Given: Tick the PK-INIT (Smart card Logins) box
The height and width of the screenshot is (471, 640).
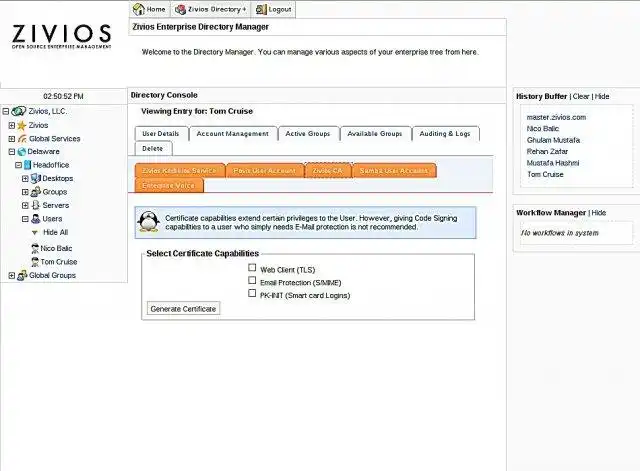Looking at the screenshot, I should coord(252,293).
